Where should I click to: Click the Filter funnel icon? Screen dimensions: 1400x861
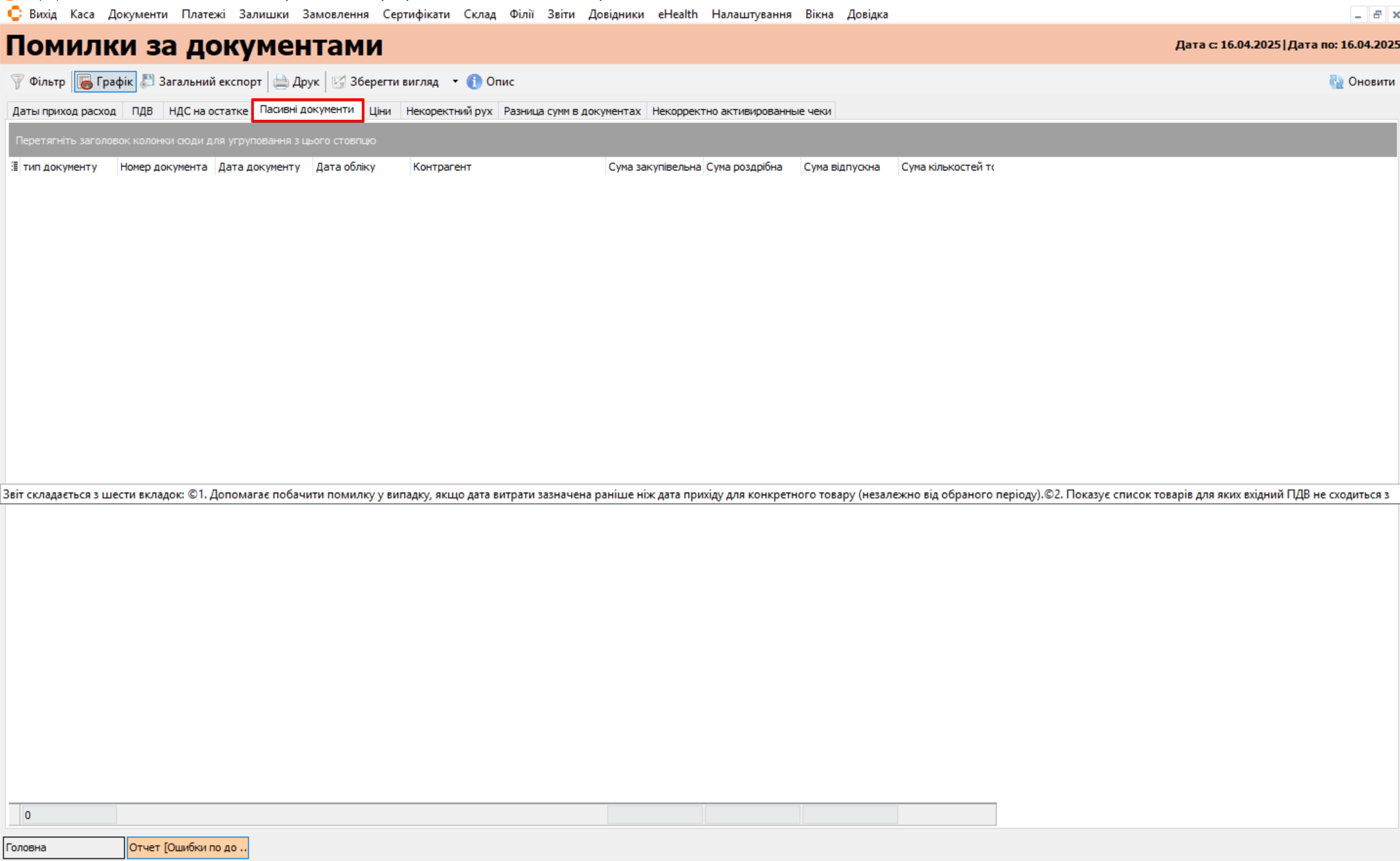coord(18,81)
